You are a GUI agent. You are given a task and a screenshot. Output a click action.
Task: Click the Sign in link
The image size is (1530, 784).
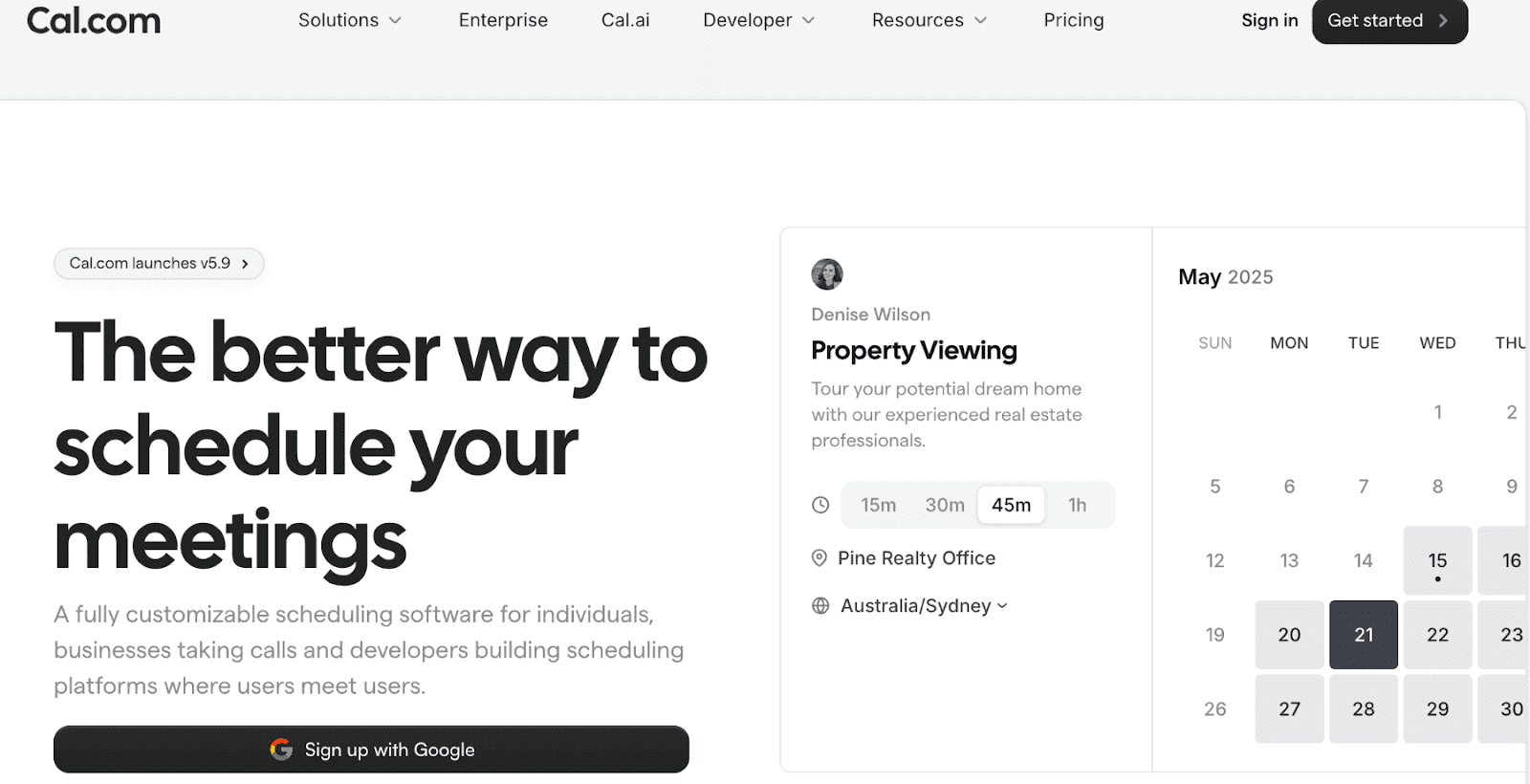[x=1269, y=20]
